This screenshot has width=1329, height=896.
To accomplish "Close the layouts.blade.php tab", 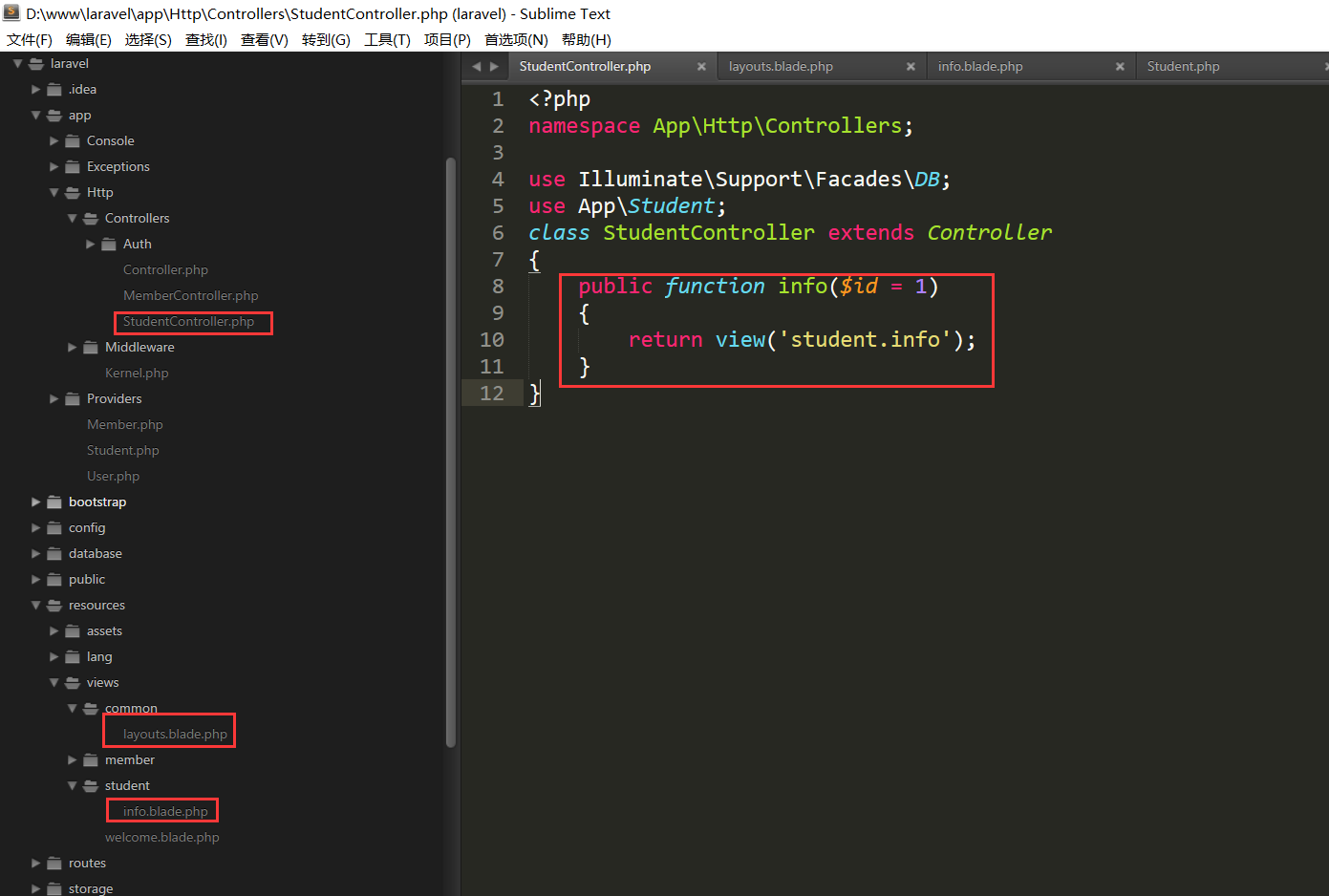I will click(911, 66).
